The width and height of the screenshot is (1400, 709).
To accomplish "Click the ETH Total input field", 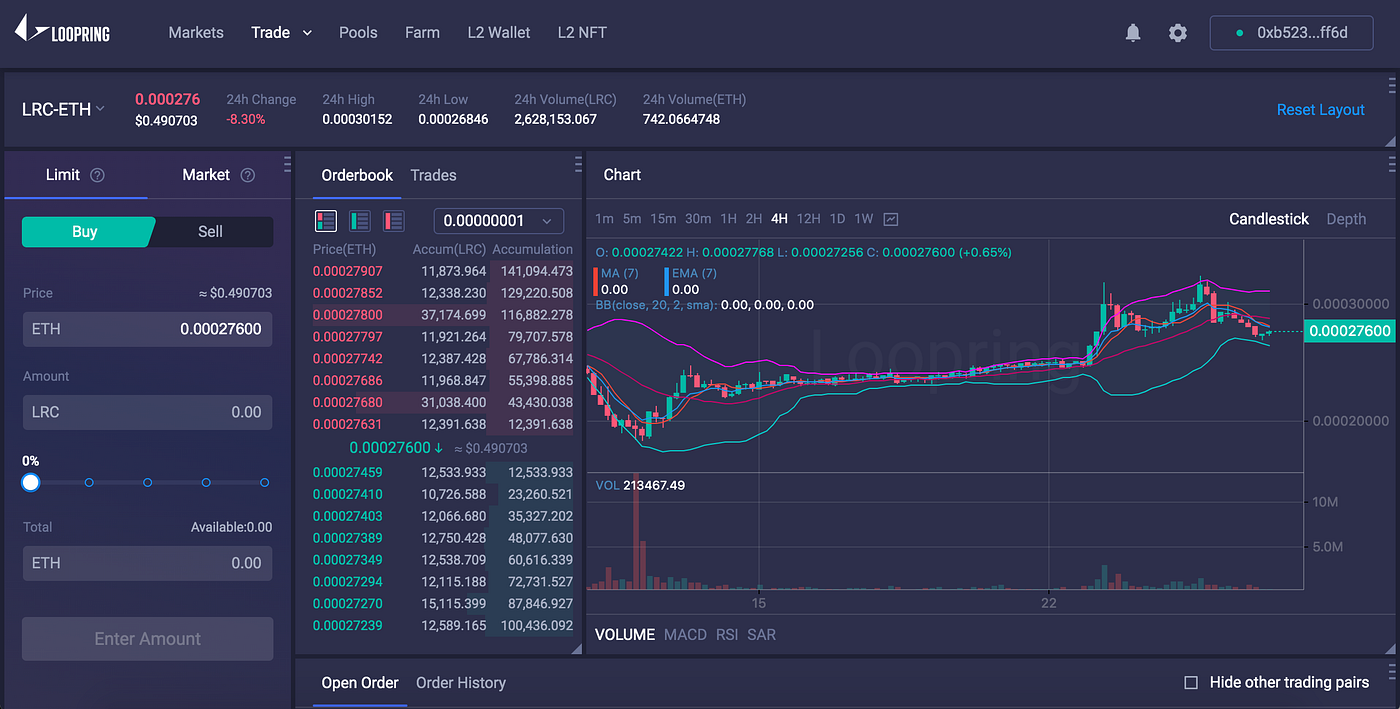I will point(147,563).
